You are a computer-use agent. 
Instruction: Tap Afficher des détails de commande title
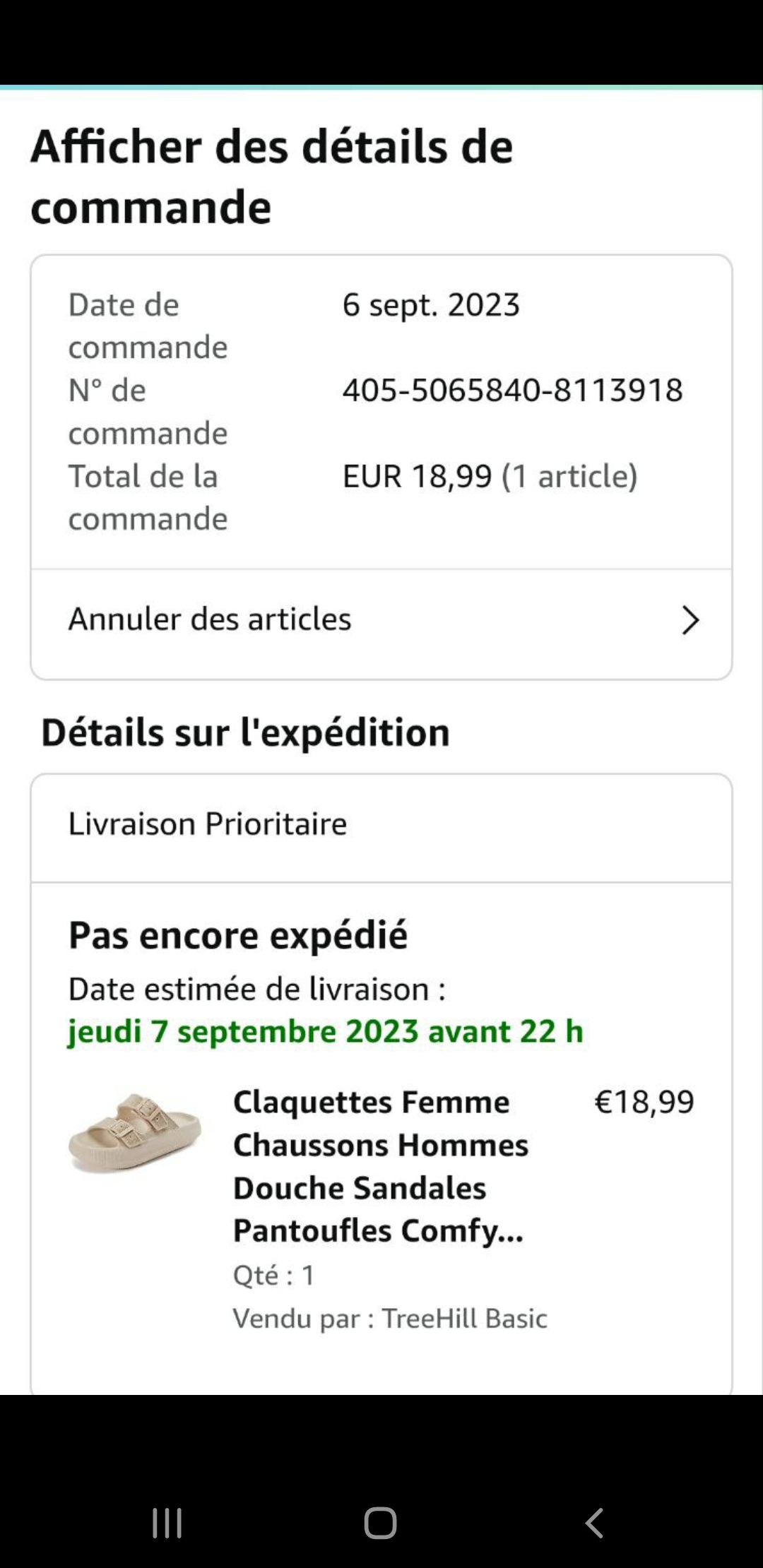point(271,177)
